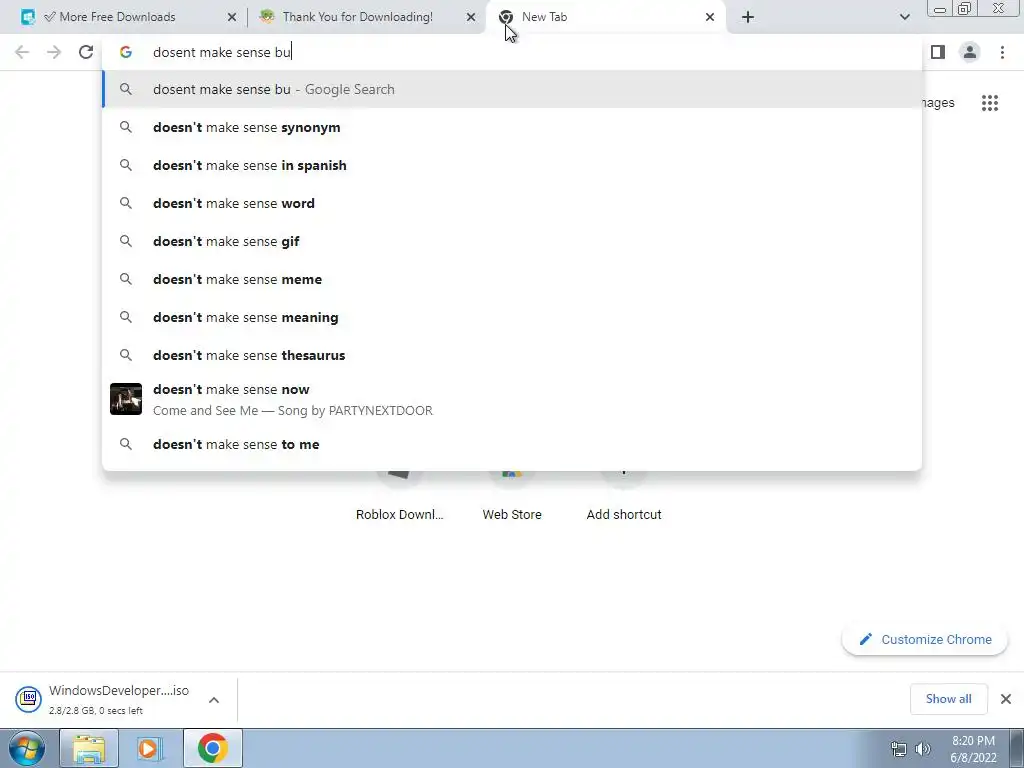
Task: Click the Chrome taskbar icon
Action: click(x=213, y=748)
